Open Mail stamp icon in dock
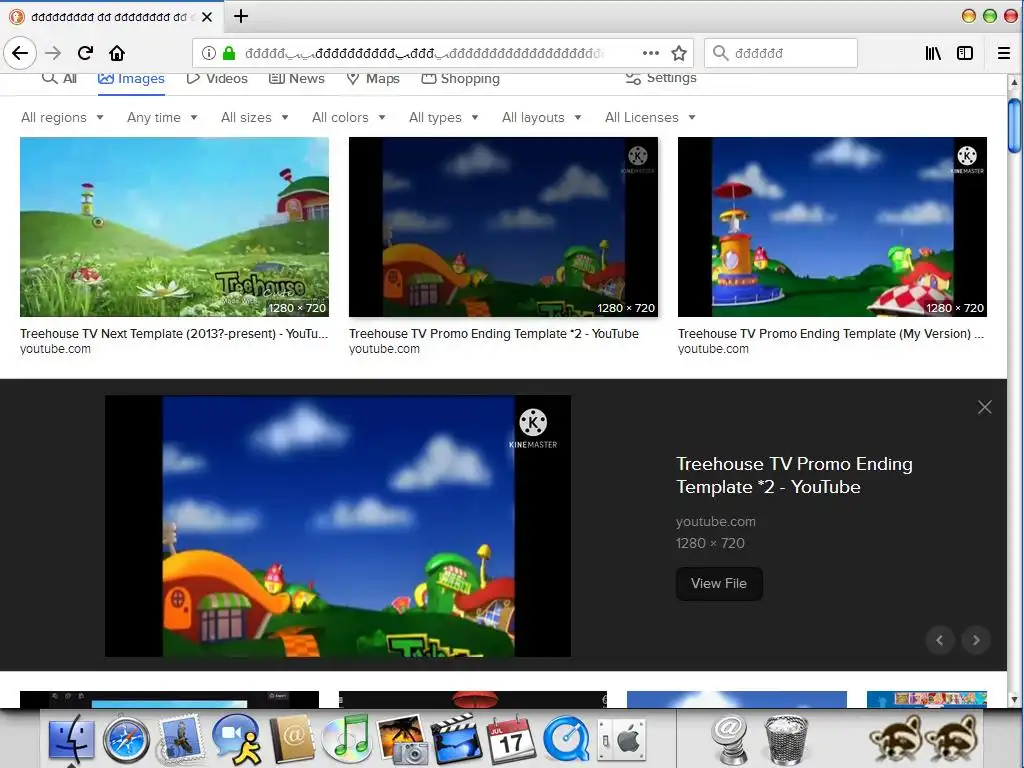The height and width of the screenshot is (768, 1024). 180,739
